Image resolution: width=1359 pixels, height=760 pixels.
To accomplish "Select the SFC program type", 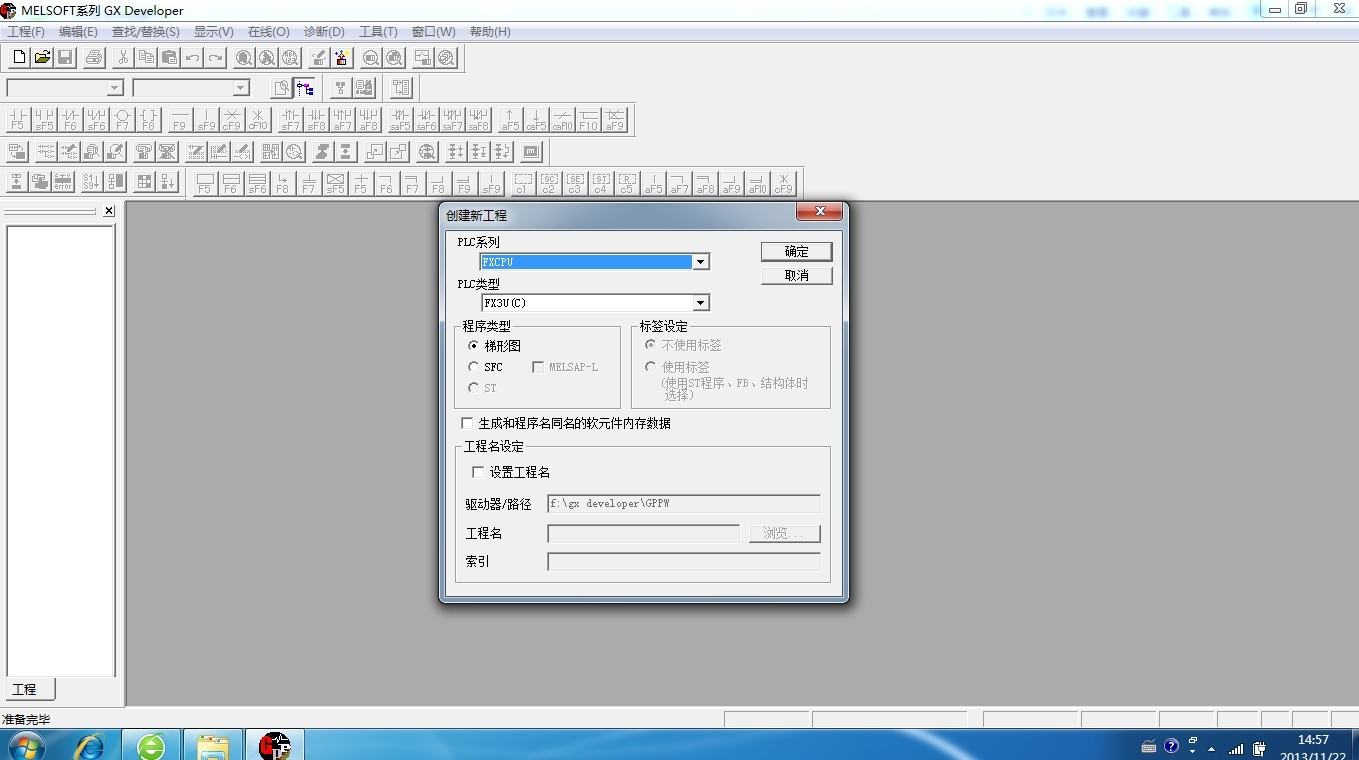I will [x=474, y=367].
